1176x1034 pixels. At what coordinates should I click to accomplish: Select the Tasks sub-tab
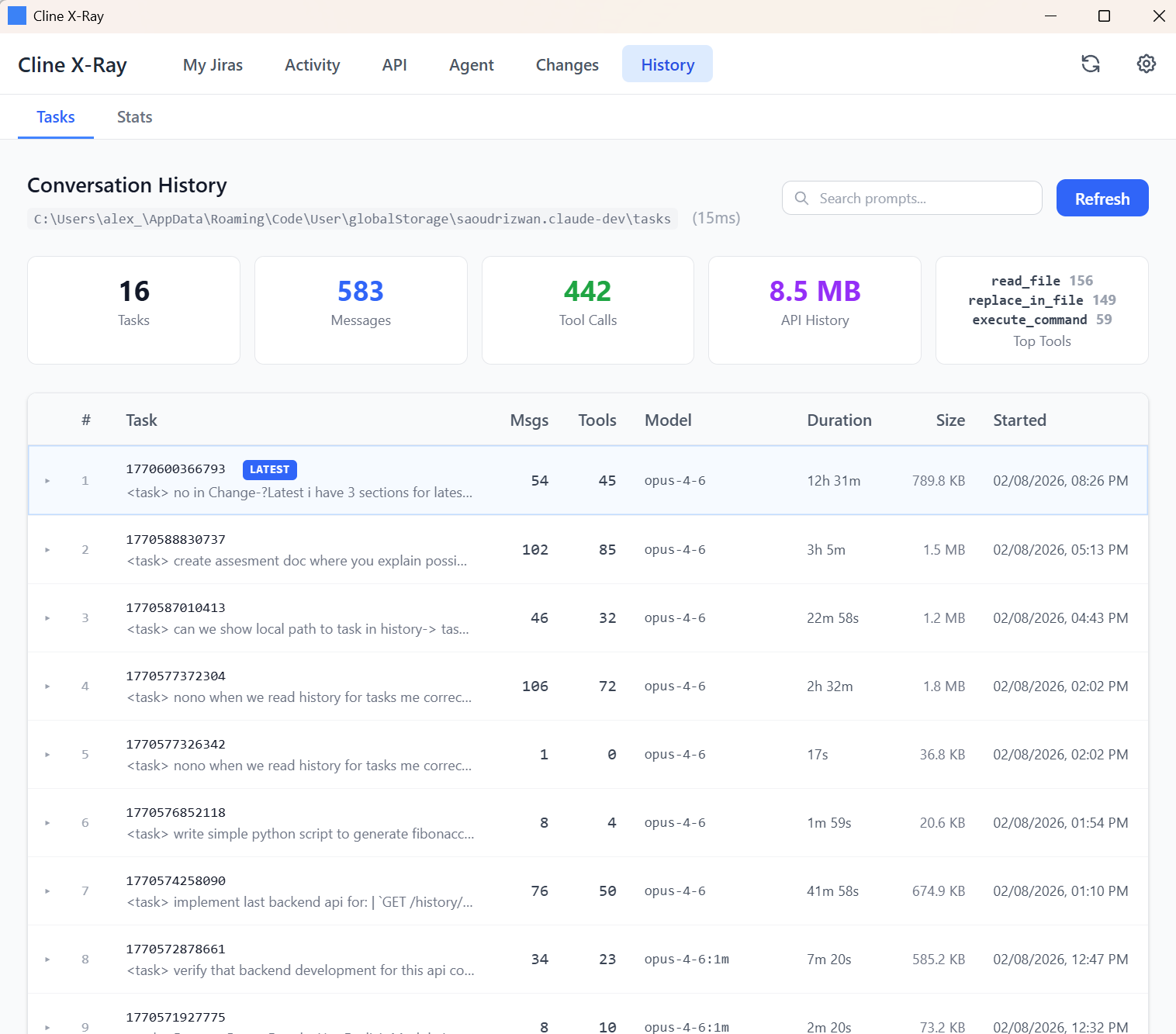point(56,117)
